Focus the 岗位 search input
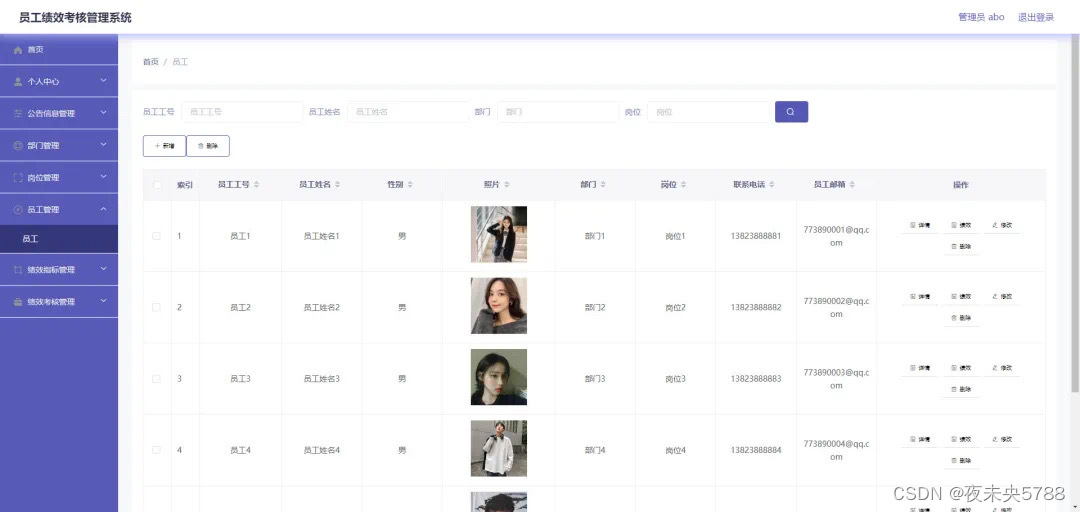Image resolution: width=1080 pixels, height=512 pixels. coord(708,112)
